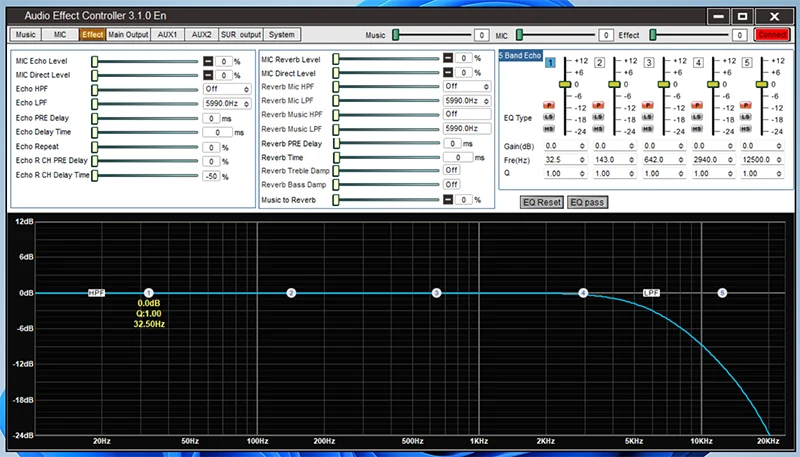This screenshot has width=800, height=457.
Task: Select node 5 on the EQ curve
Action: pyautogui.click(x=722, y=293)
